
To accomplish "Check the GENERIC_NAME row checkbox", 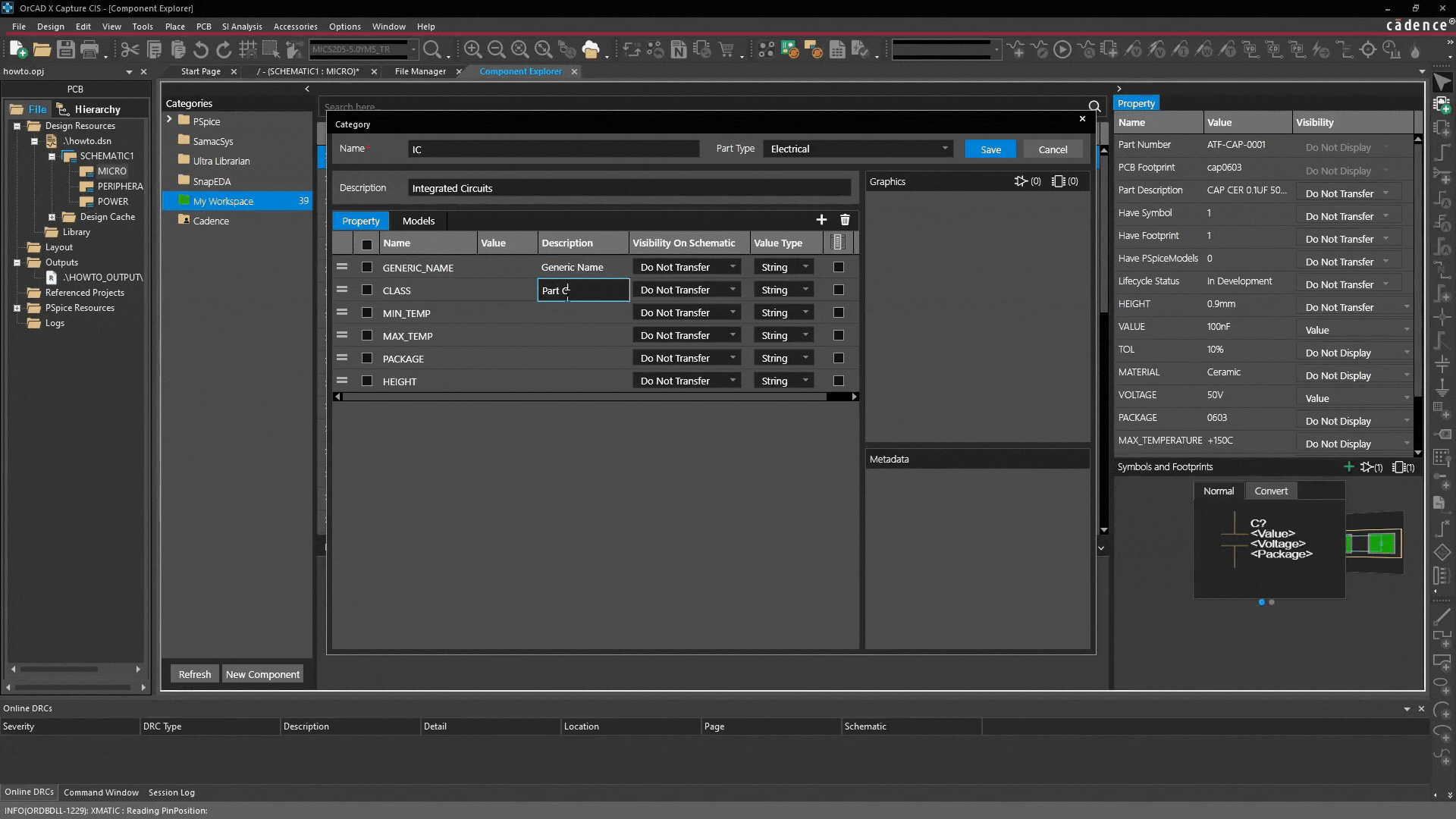I will tap(367, 267).
